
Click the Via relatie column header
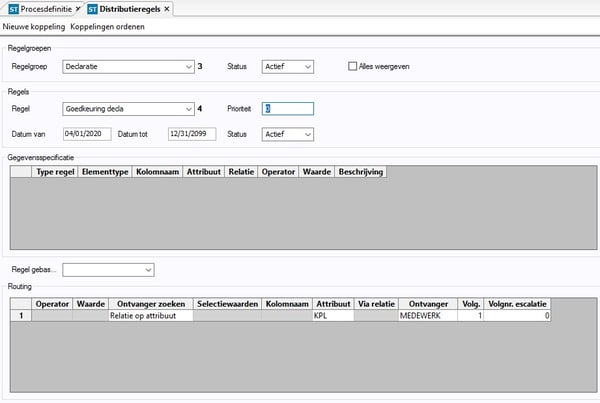(376, 304)
